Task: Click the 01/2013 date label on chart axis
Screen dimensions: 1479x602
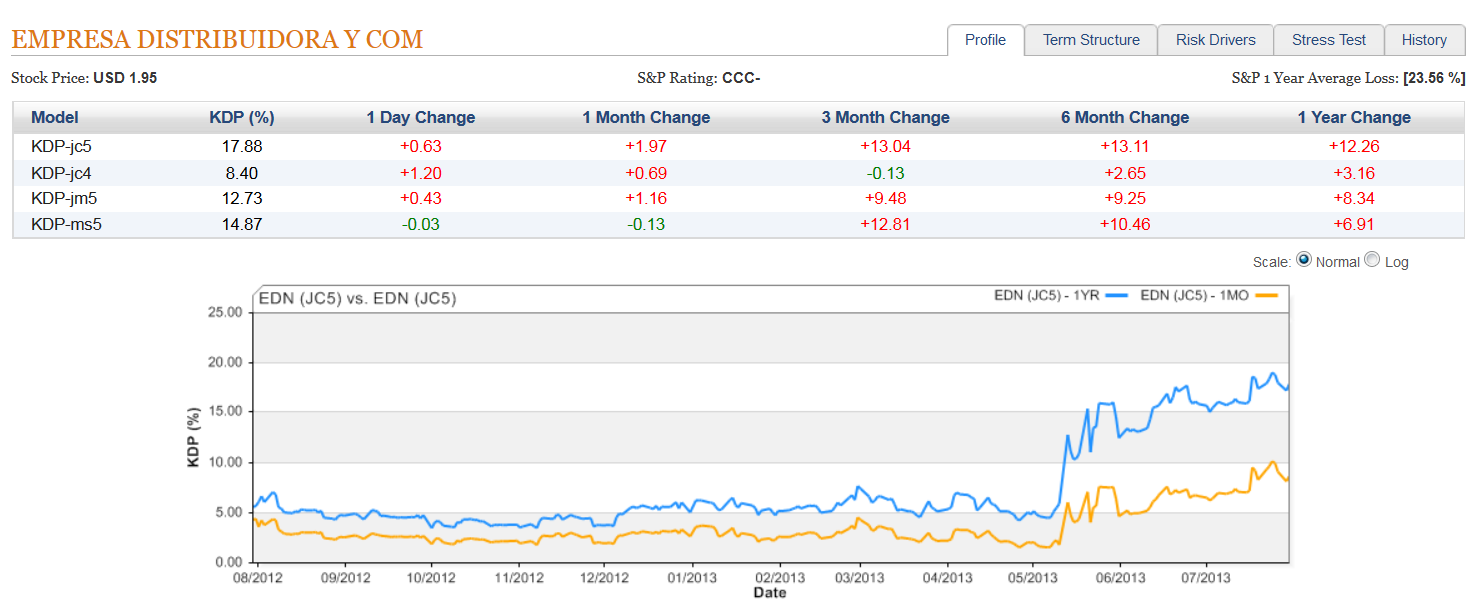Action: (691, 578)
